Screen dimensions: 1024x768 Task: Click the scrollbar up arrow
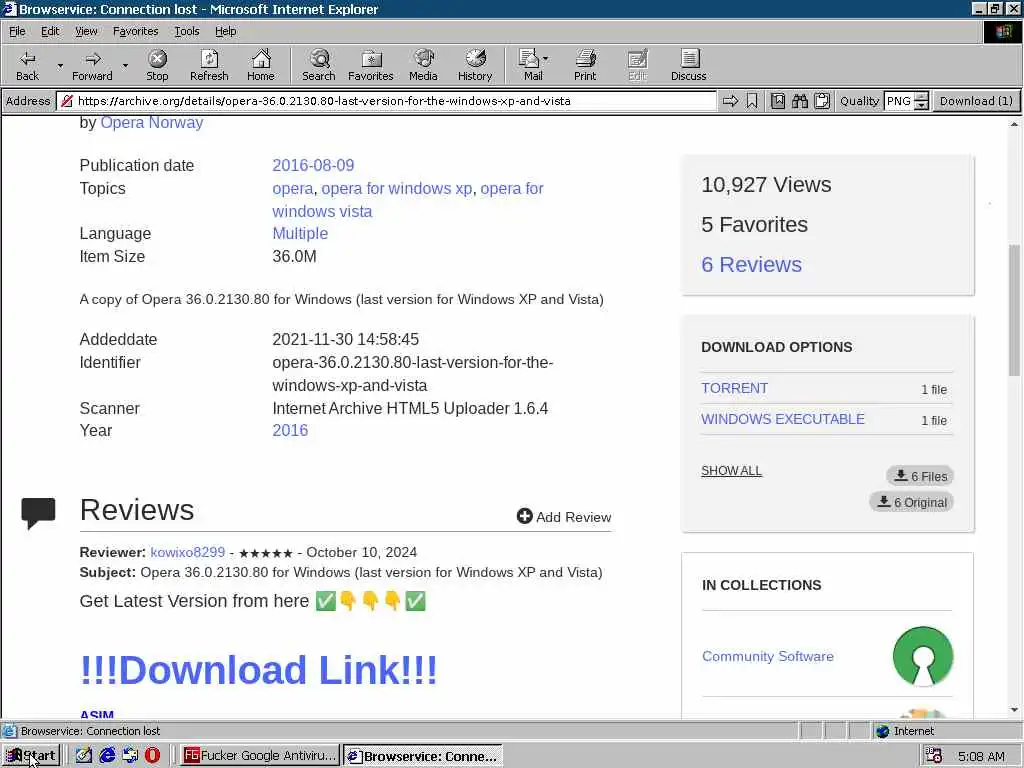(1014, 124)
